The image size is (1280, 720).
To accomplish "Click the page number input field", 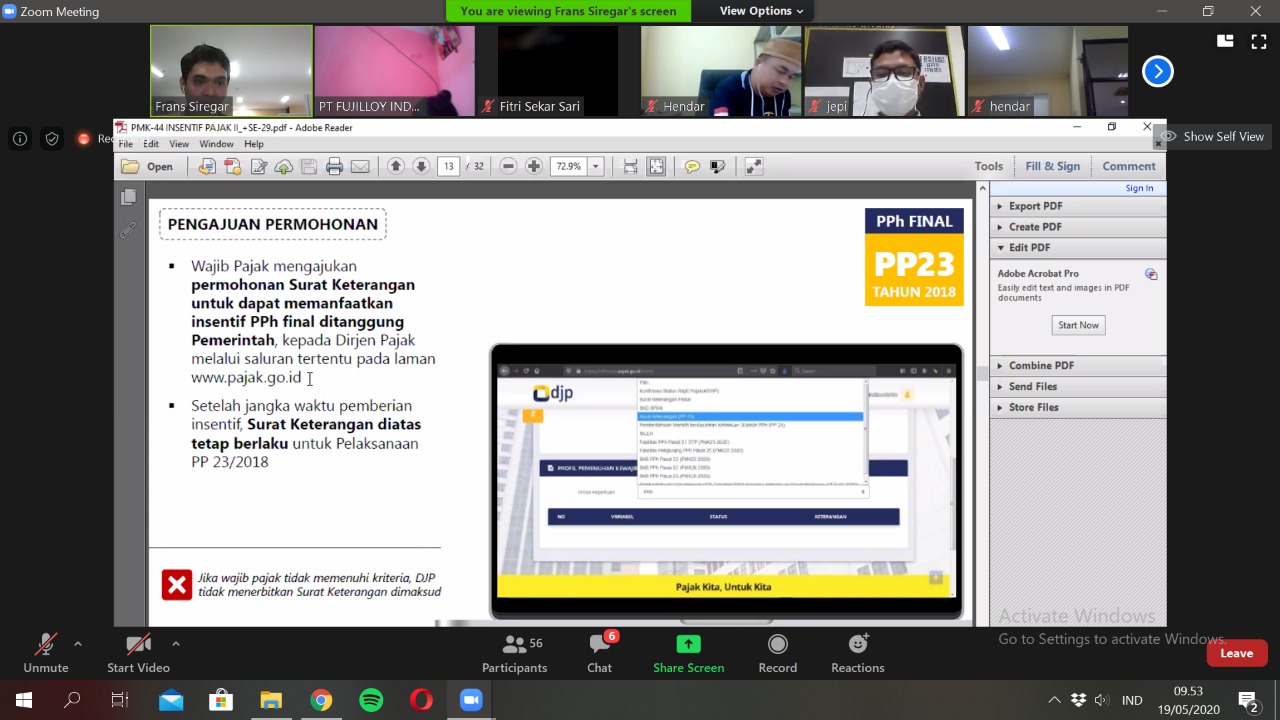I will [x=448, y=167].
